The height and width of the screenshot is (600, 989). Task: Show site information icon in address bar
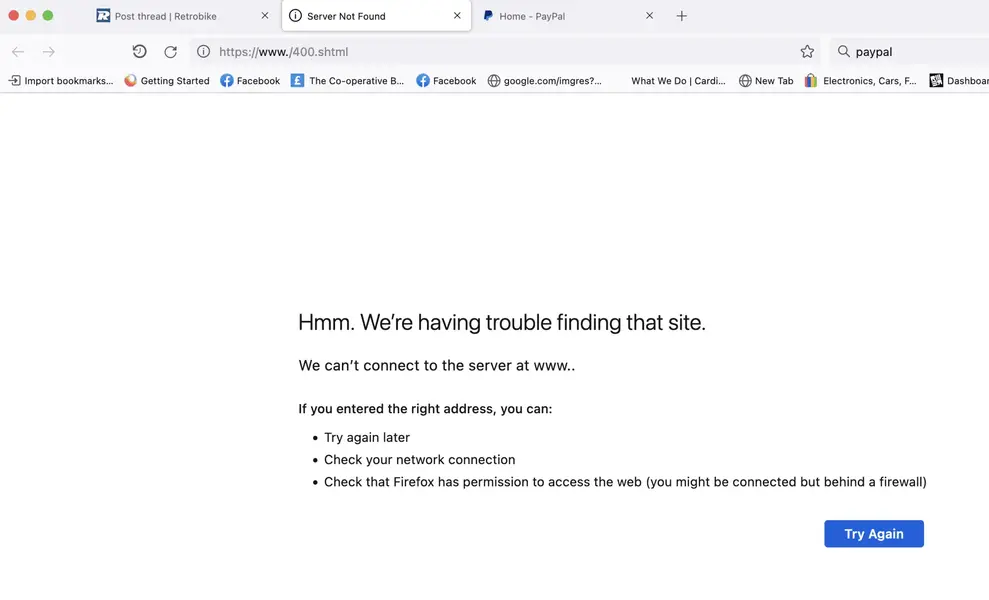(203, 52)
